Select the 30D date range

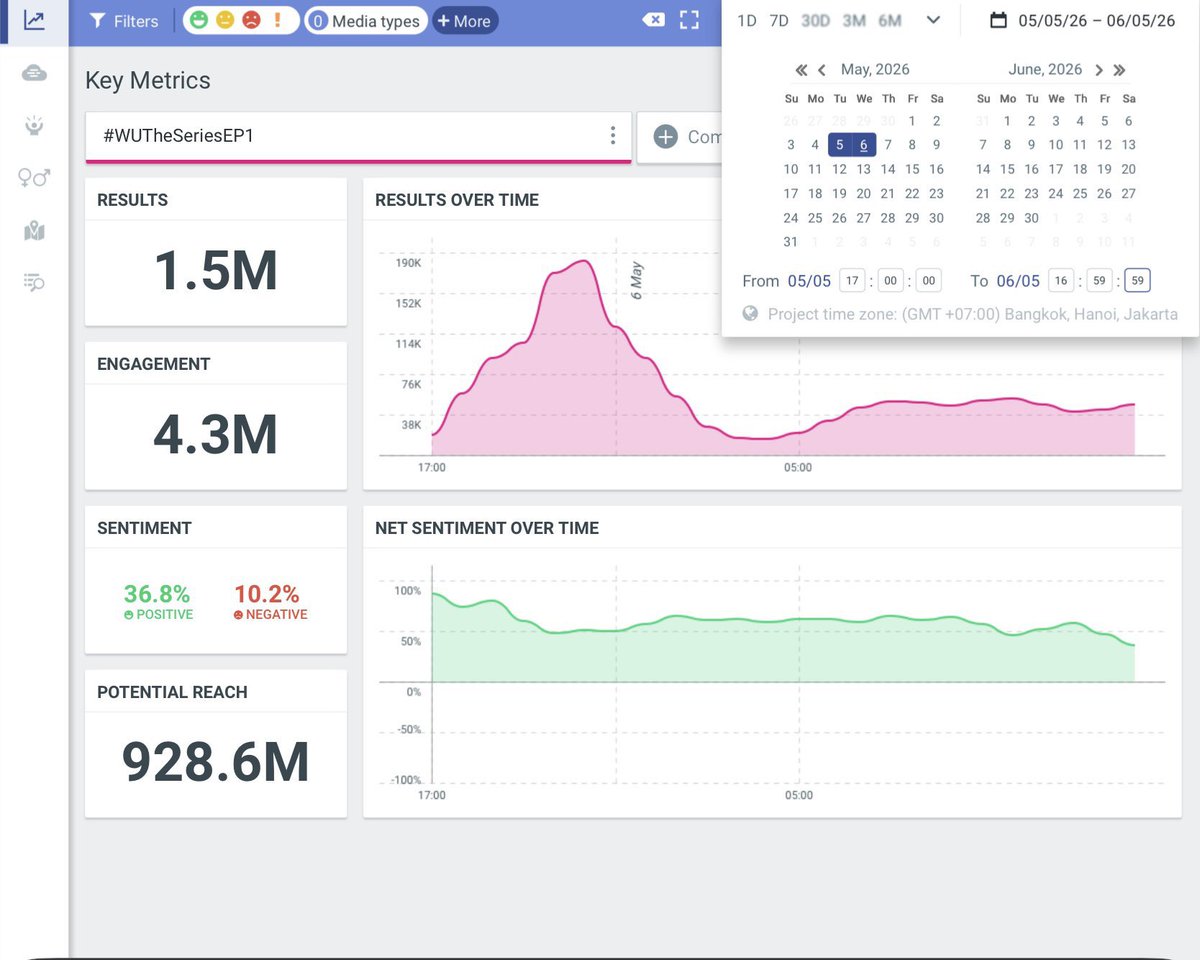click(x=816, y=20)
